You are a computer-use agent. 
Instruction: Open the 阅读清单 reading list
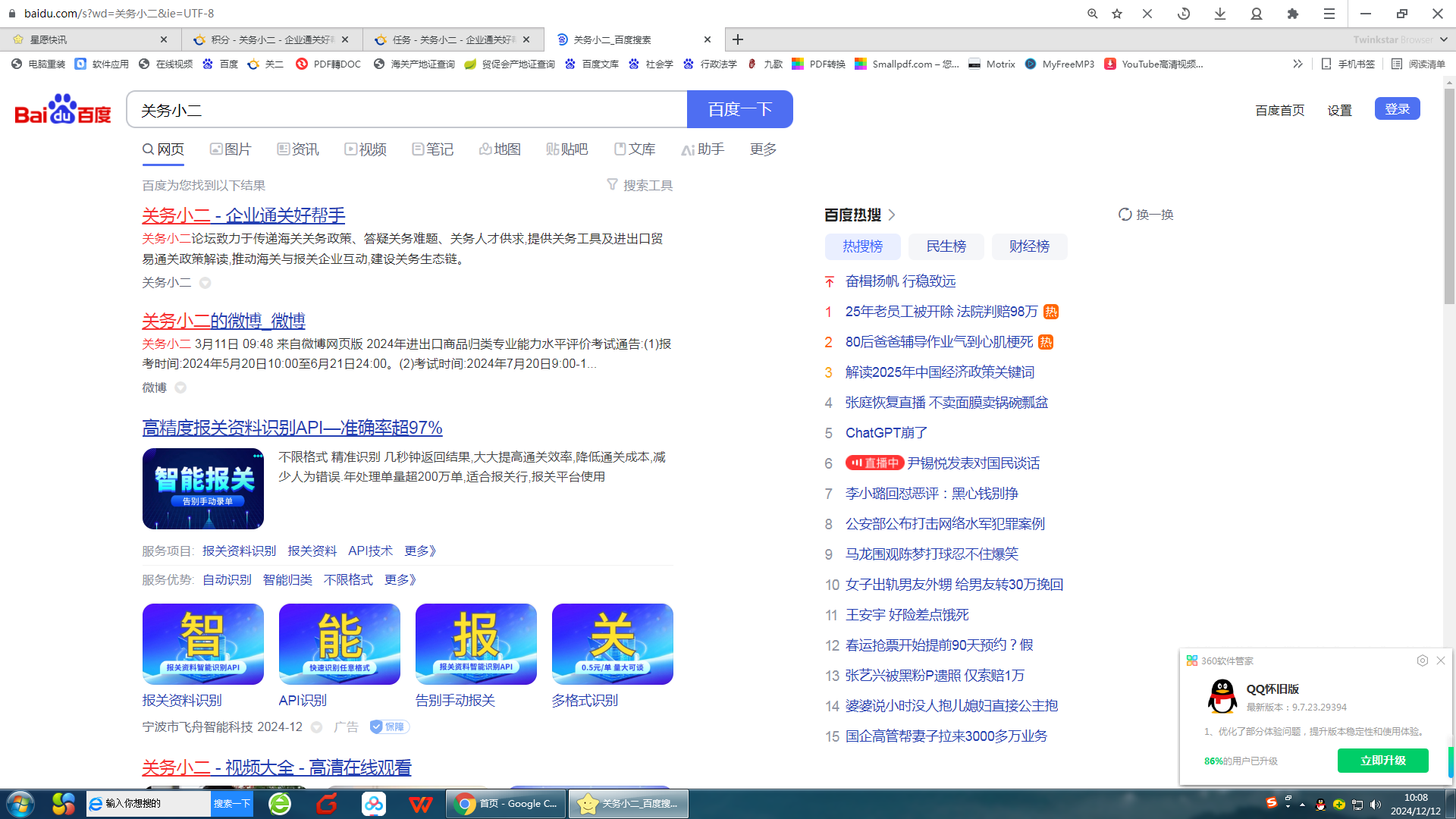click(x=1418, y=64)
